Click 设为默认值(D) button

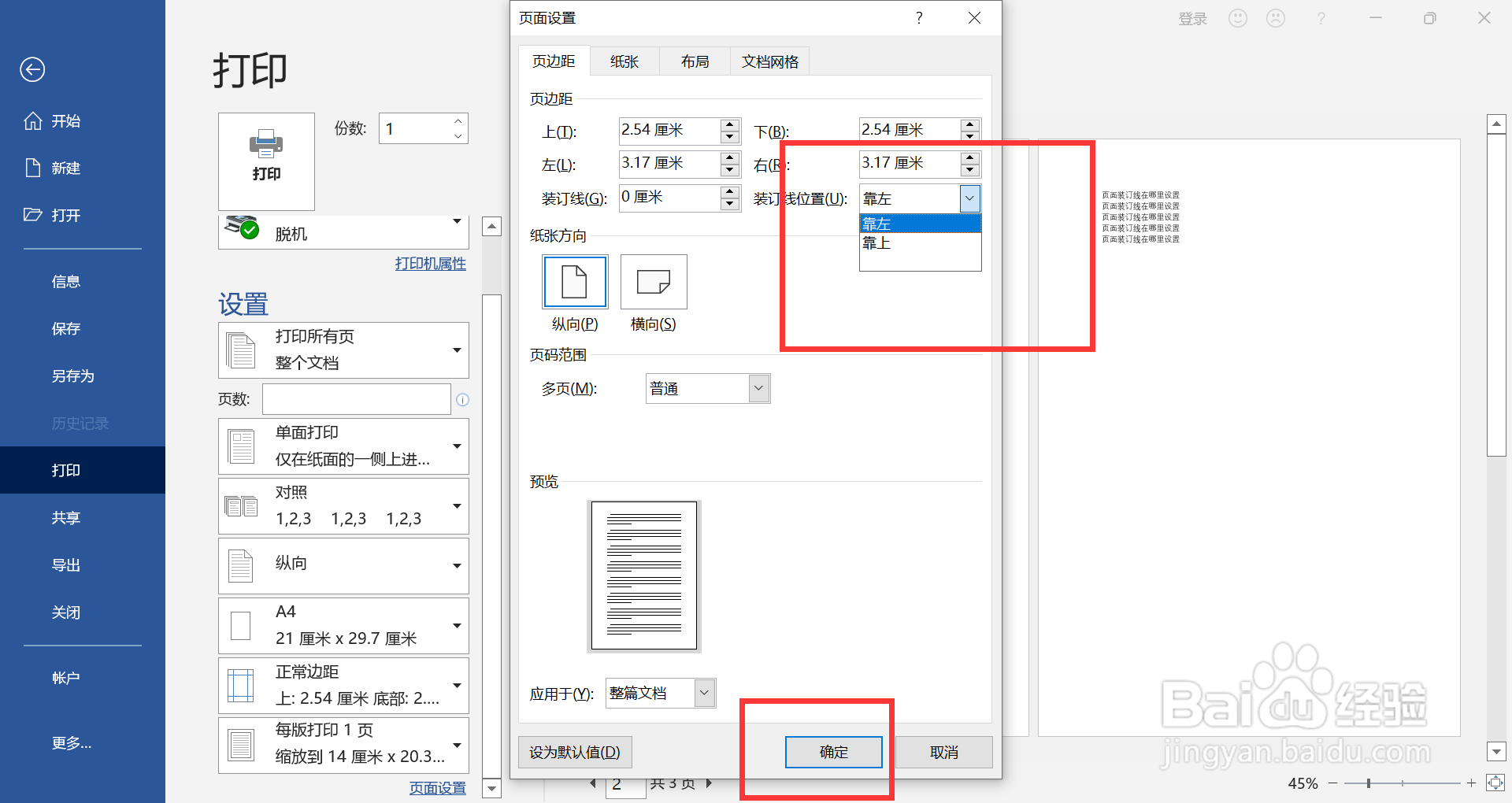click(x=575, y=753)
